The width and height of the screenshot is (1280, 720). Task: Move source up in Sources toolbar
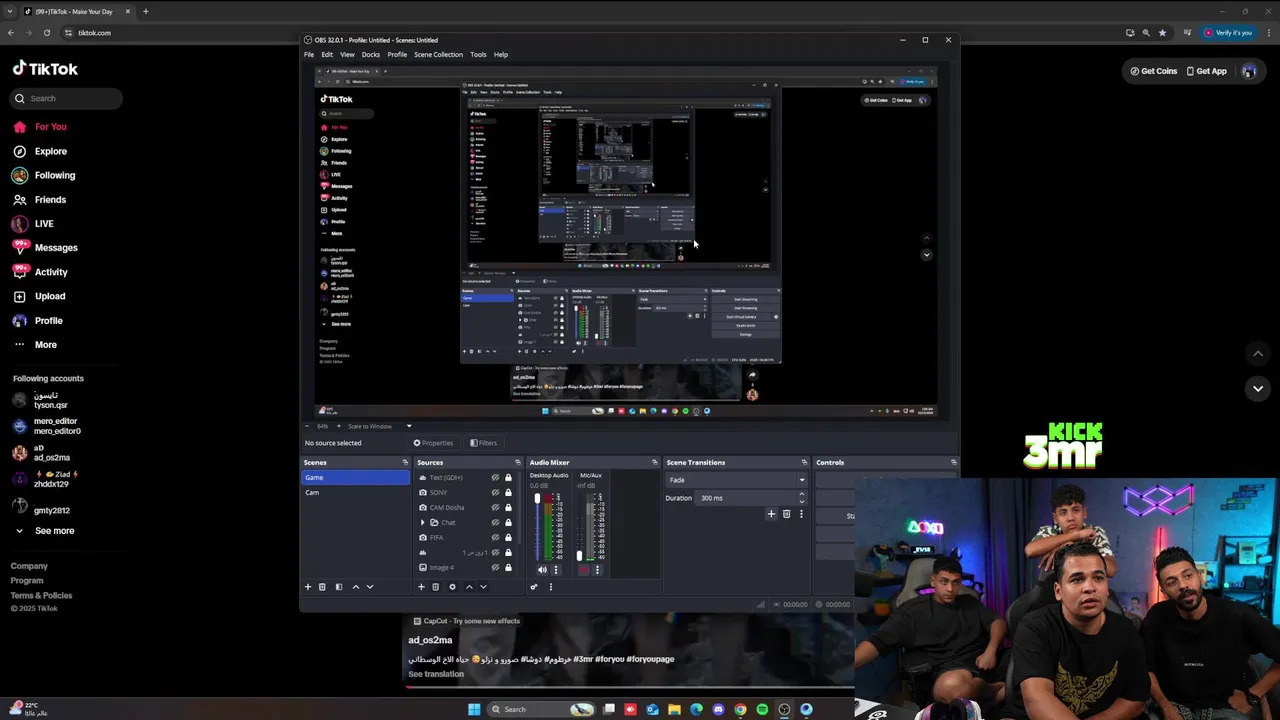(x=469, y=587)
